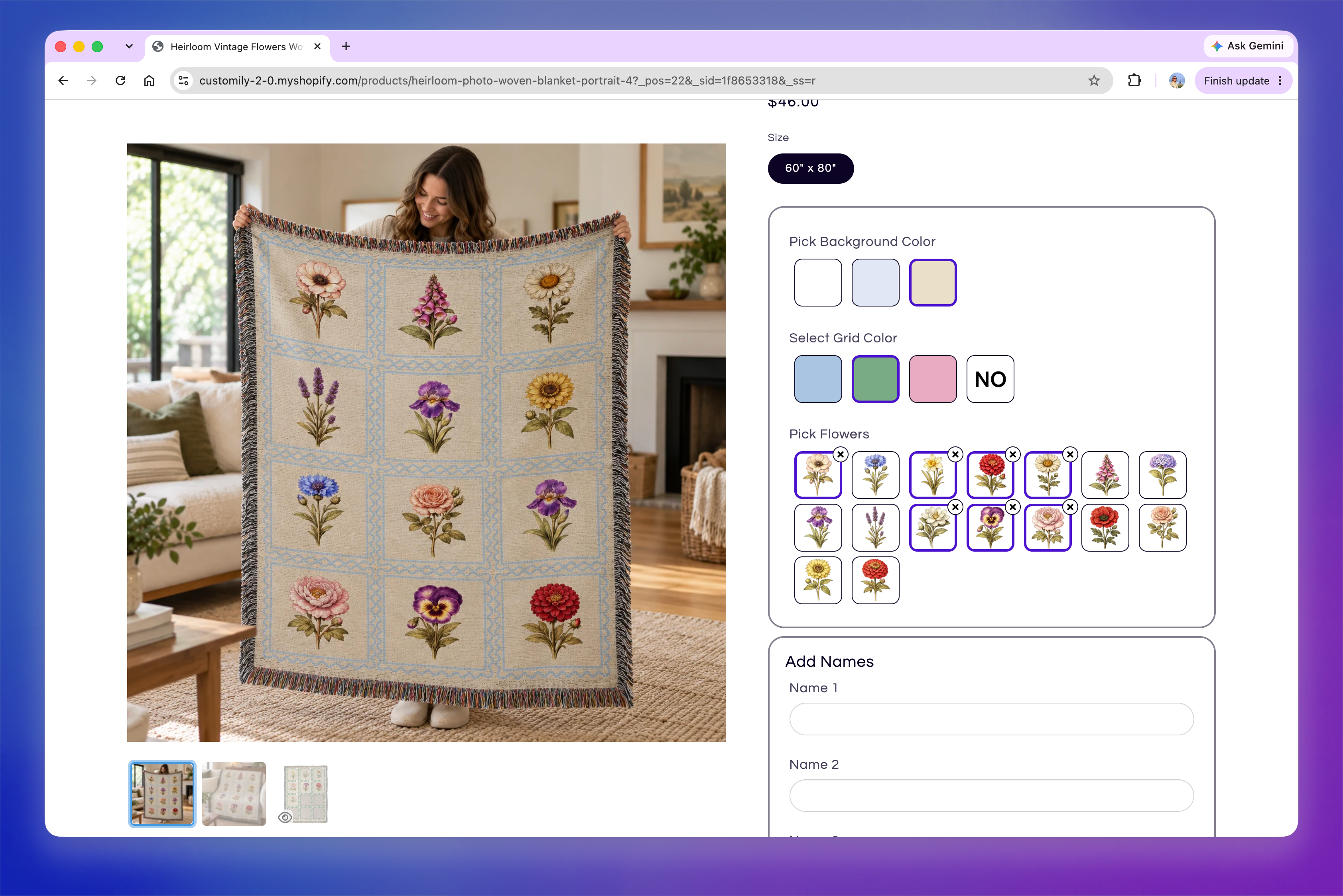Image resolution: width=1343 pixels, height=896 pixels.
Task: Choose the white background color swatch
Action: coord(817,282)
